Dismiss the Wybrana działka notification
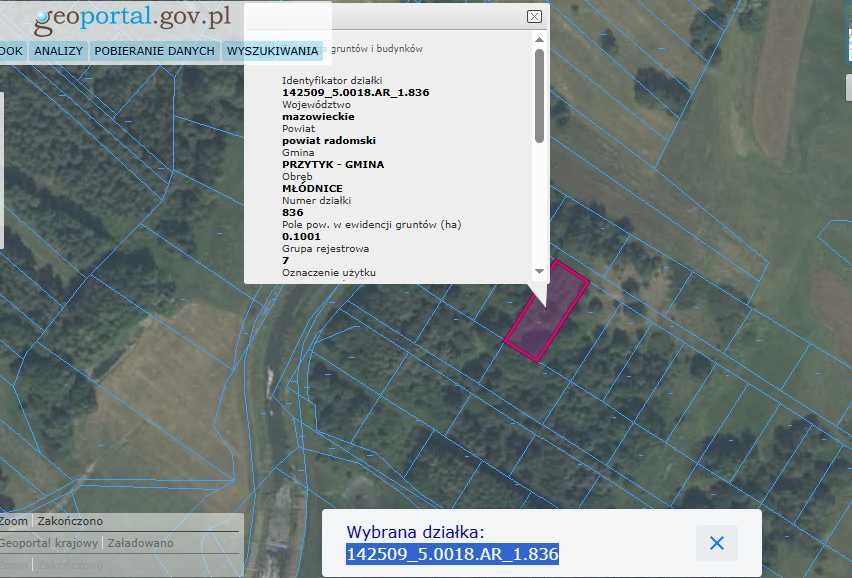This screenshot has width=852, height=578. 717,543
